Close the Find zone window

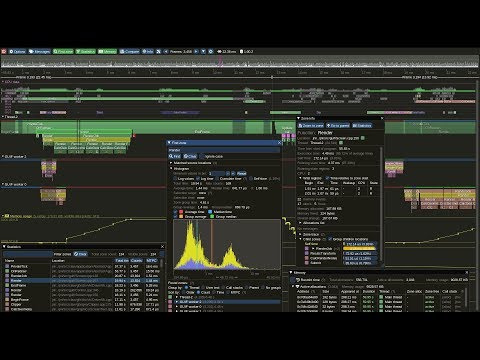point(279,143)
